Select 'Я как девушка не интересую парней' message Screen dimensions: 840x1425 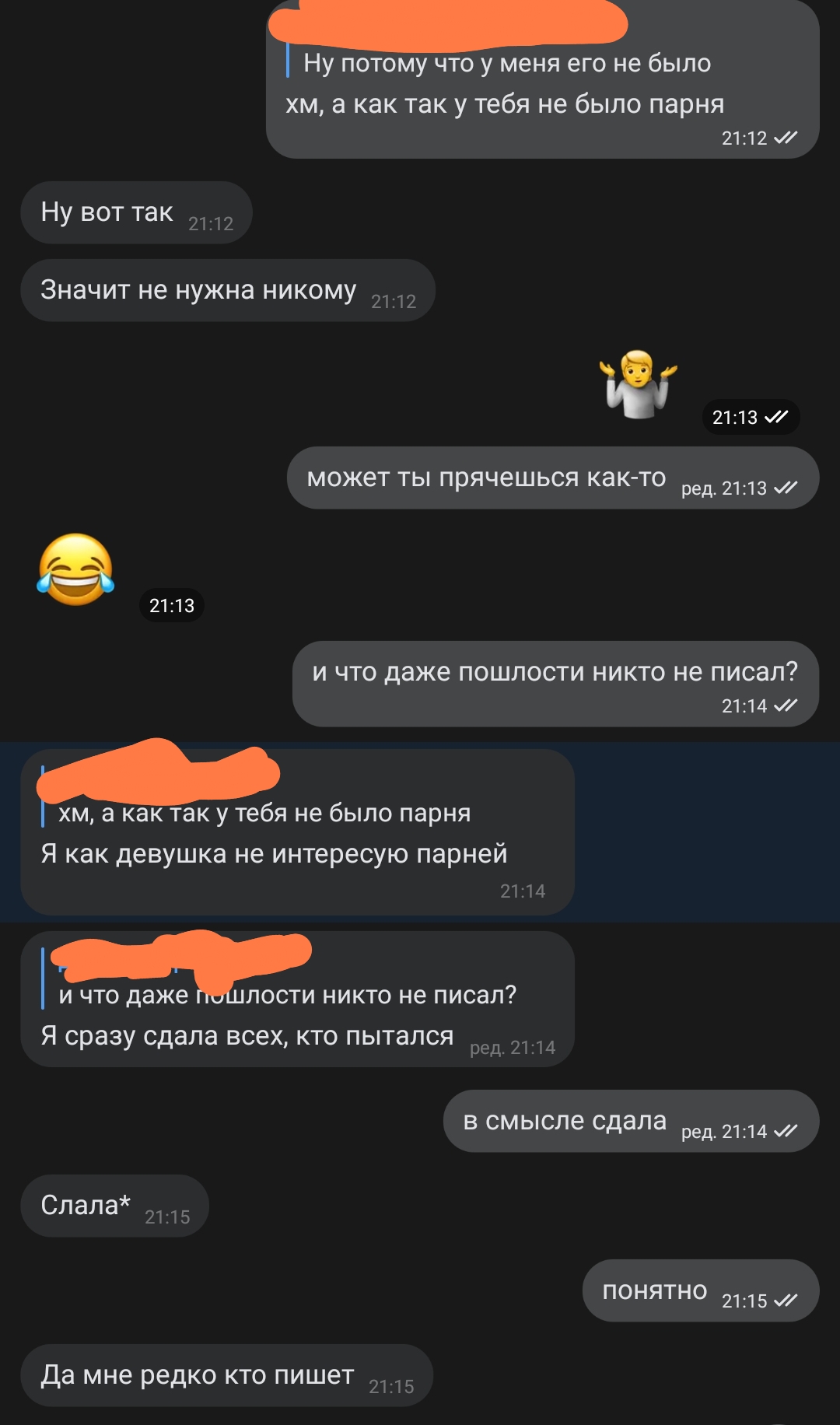[297, 832]
